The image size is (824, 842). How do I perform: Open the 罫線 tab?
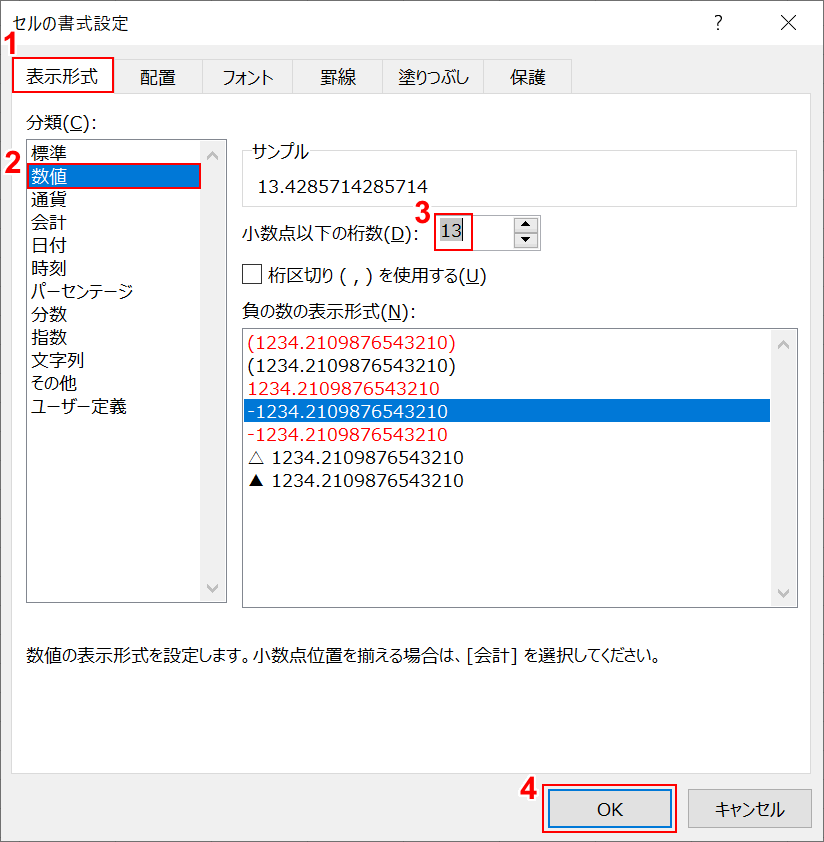pos(337,76)
